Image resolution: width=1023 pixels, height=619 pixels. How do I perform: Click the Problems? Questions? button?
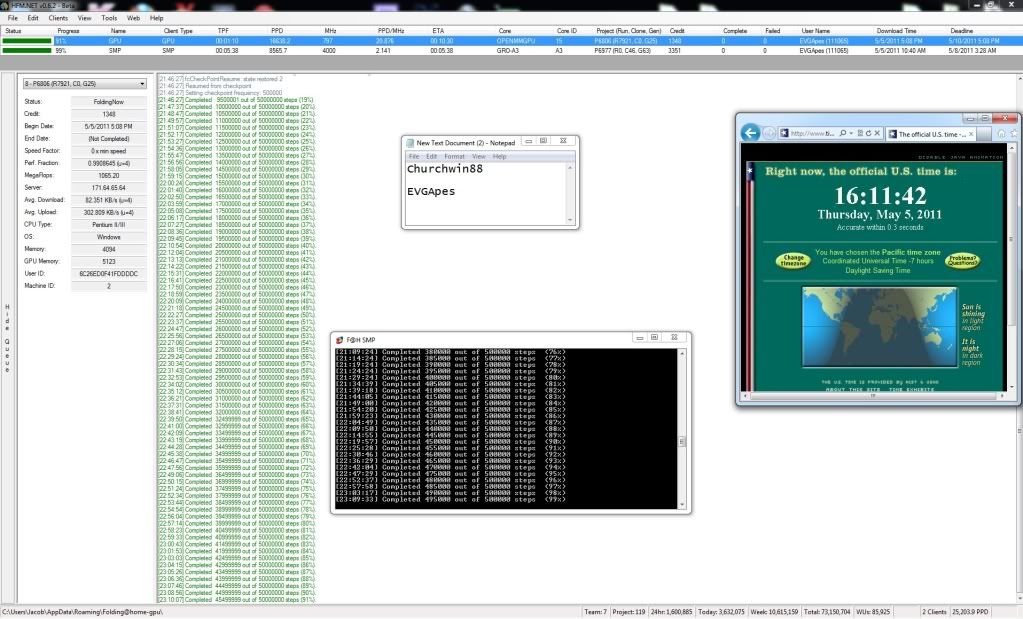(x=964, y=261)
